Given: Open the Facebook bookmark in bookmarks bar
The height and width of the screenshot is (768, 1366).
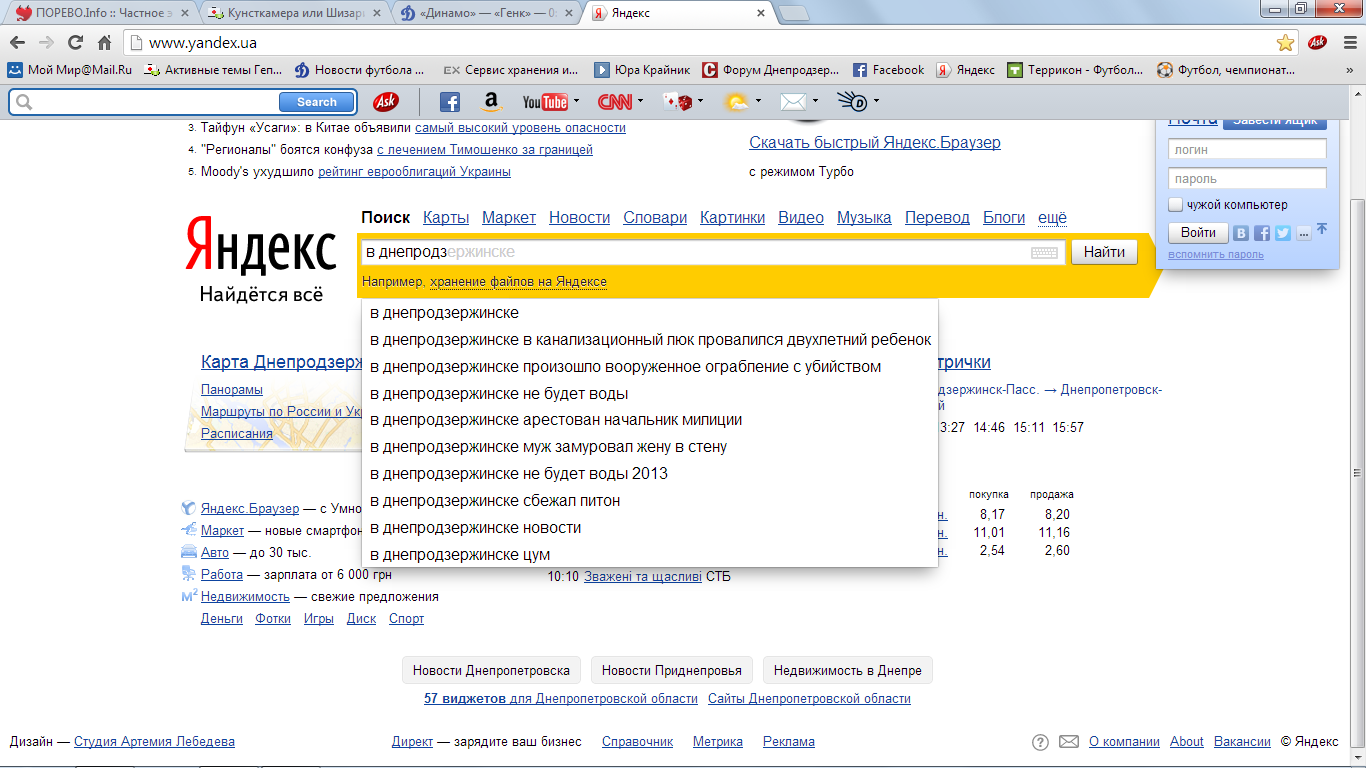Looking at the screenshot, I should (888, 70).
